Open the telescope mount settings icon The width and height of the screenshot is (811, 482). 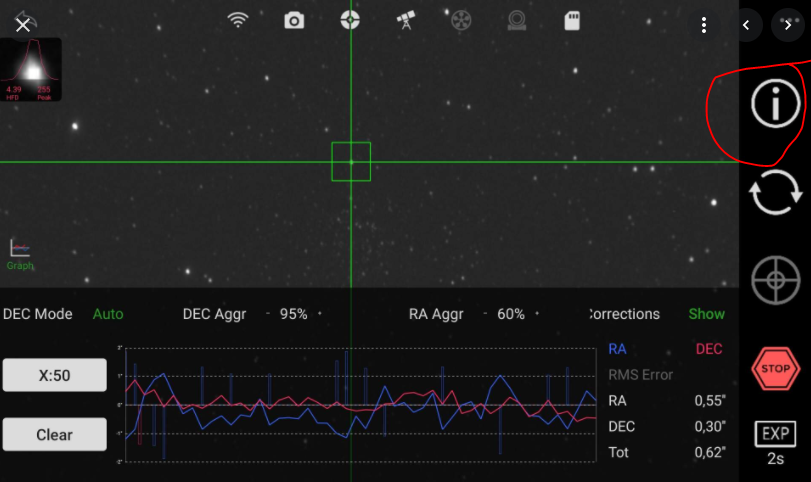pyautogui.click(x=406, y=20)
